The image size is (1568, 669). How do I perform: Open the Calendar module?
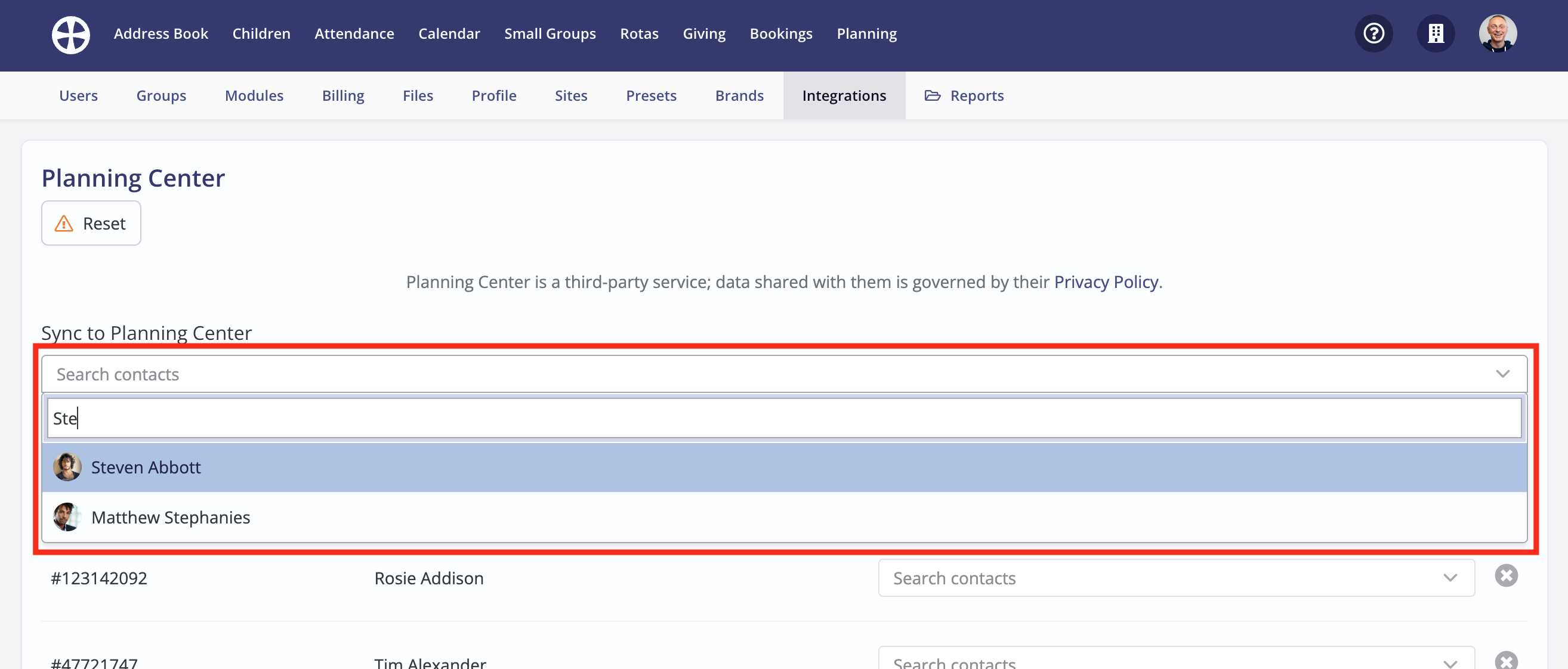[x=449, y=34]
